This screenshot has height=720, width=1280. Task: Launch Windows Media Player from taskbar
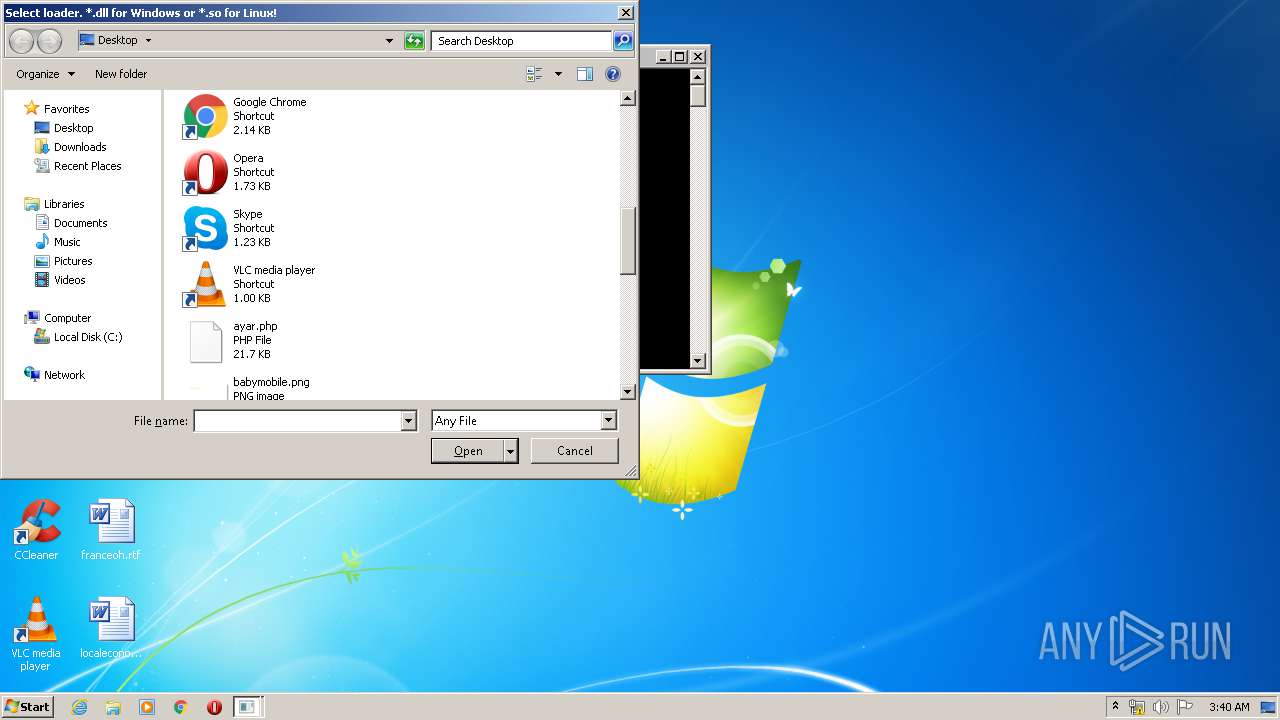click(147, 707)
